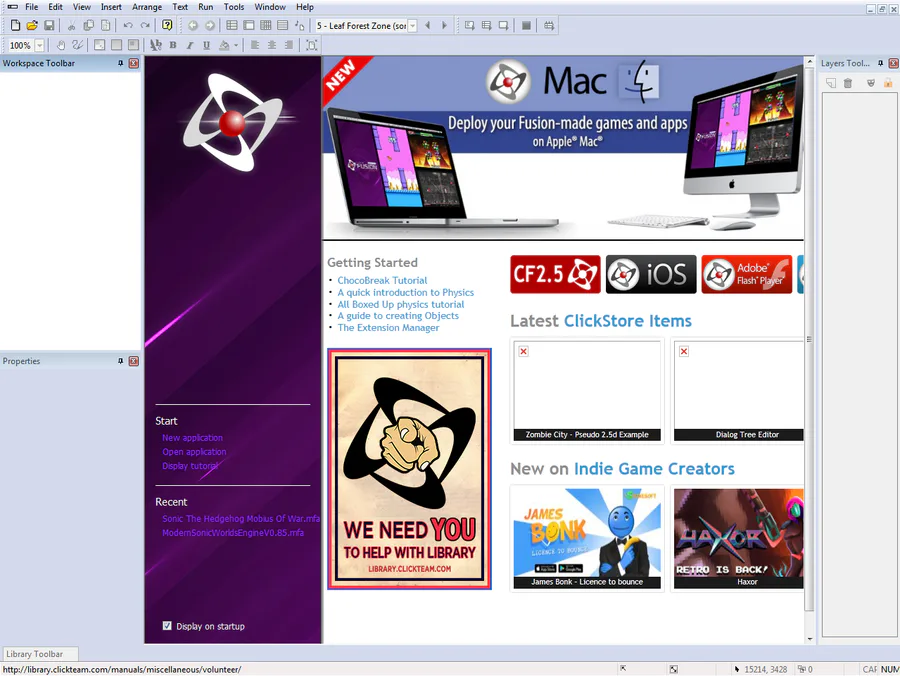Click the Save floppy disk icon
This screenshot has height=676, width=900.
49,25
